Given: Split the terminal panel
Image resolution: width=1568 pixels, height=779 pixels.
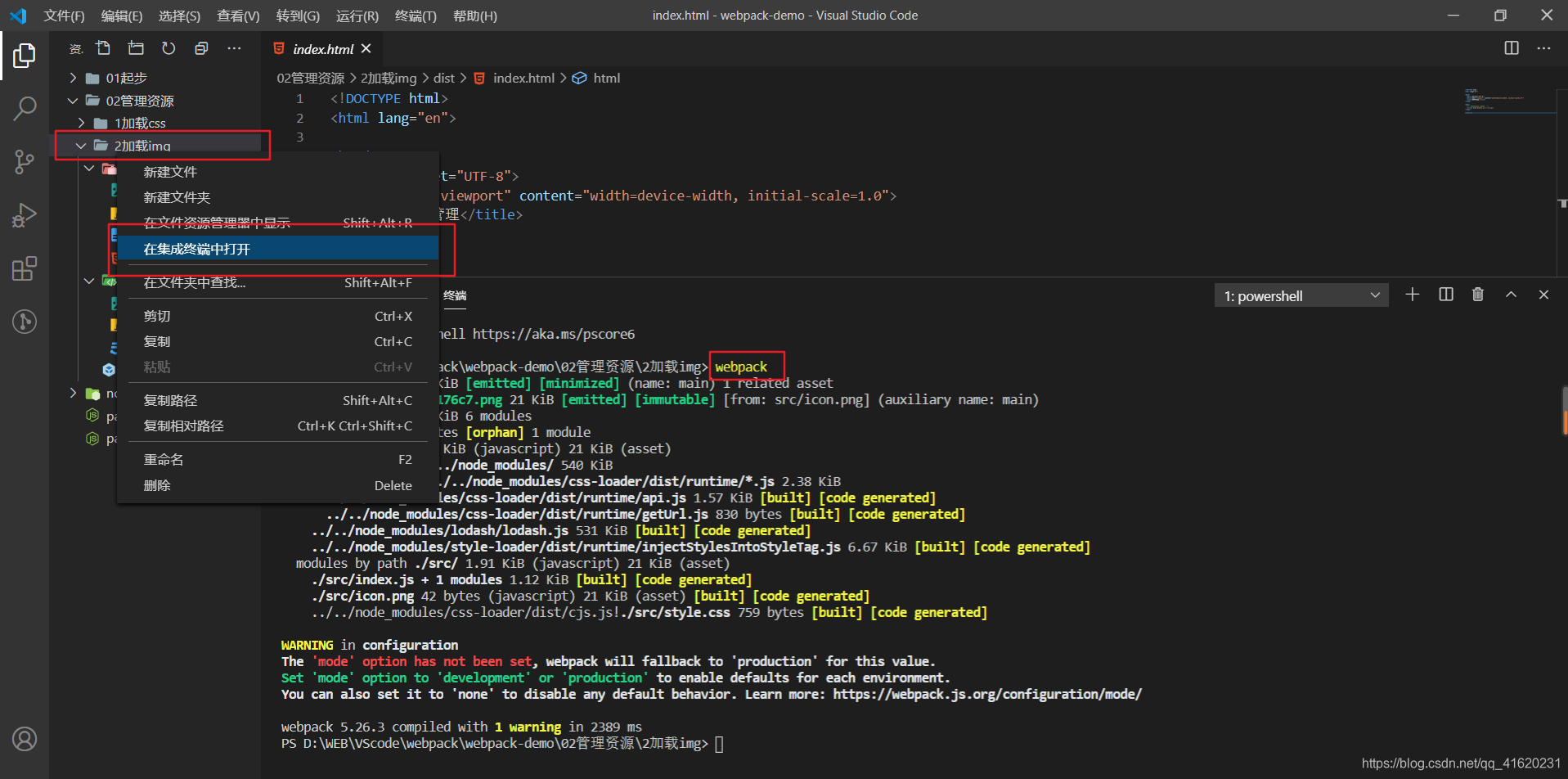Looking at the screenshot, I should click(x=1446, y=295).
